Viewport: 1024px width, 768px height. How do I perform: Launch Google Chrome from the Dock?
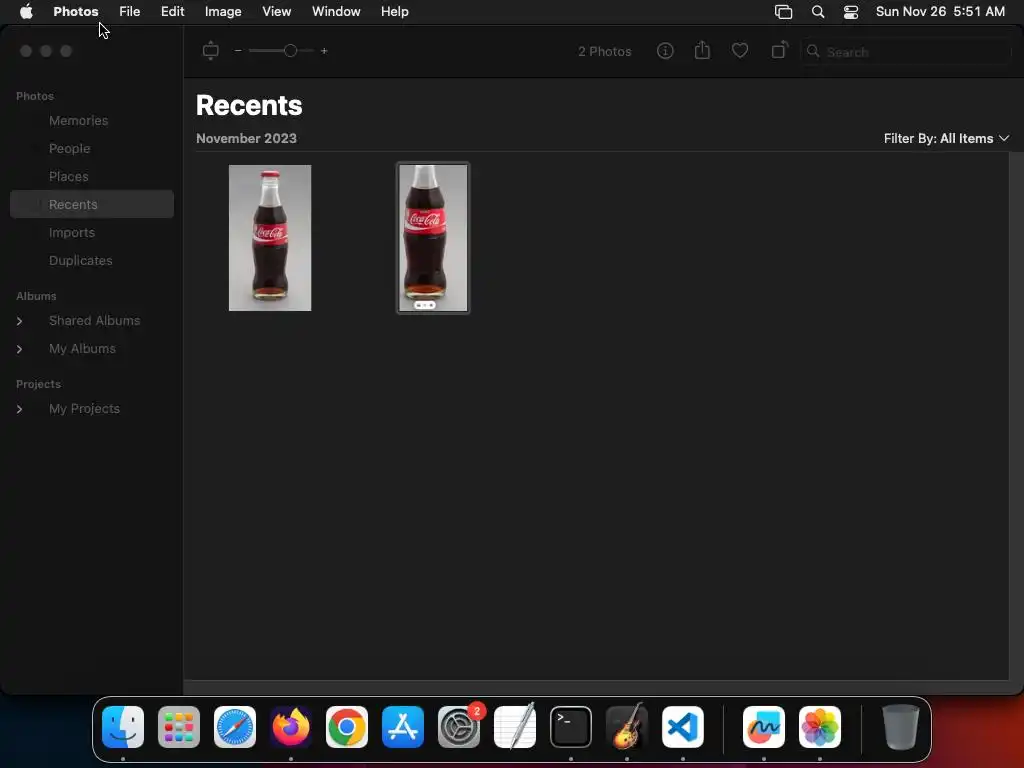(x=347, y=727)
